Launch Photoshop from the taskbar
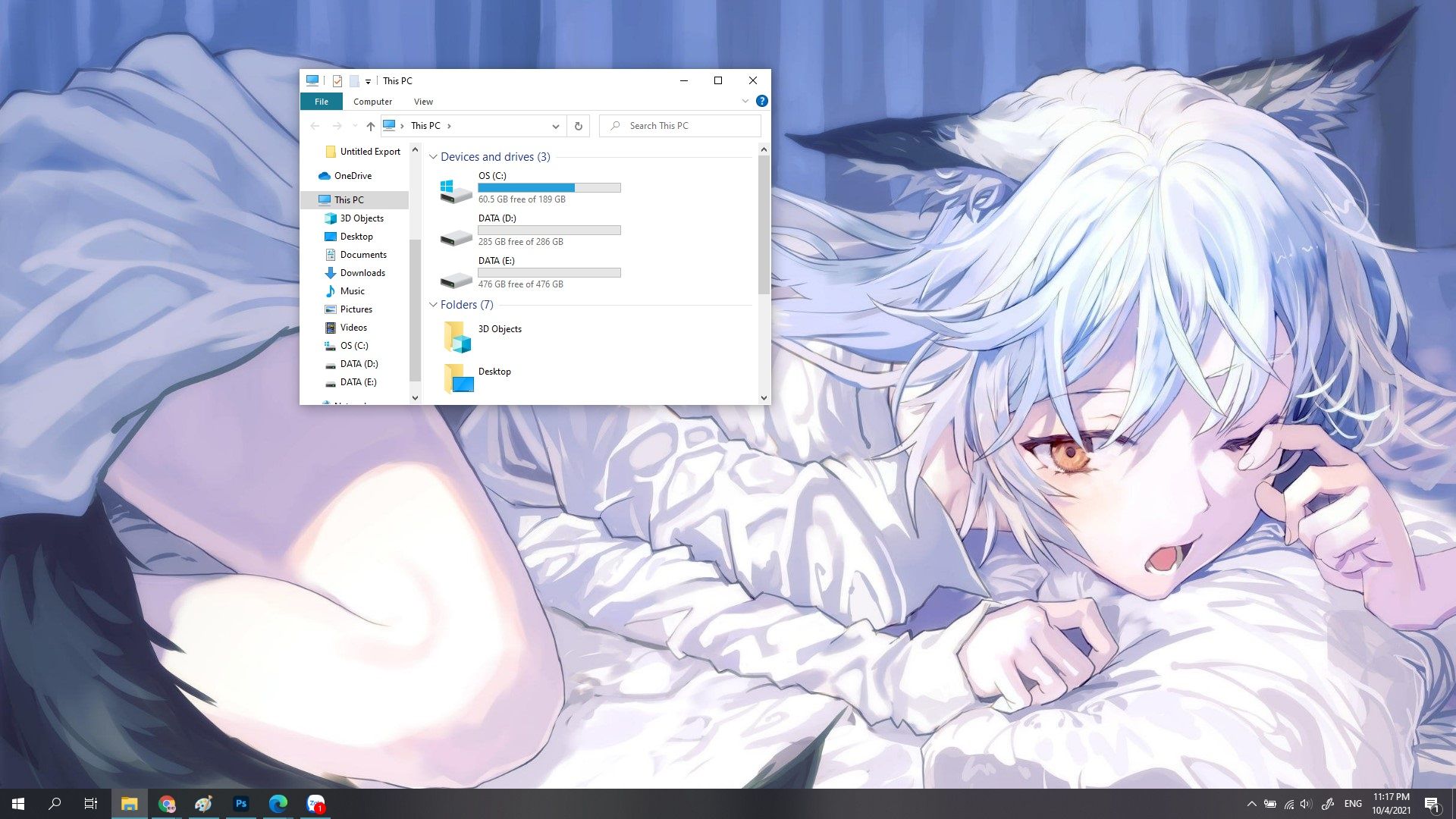This screenshot has height=819, width=1456. tap(241, 804)
